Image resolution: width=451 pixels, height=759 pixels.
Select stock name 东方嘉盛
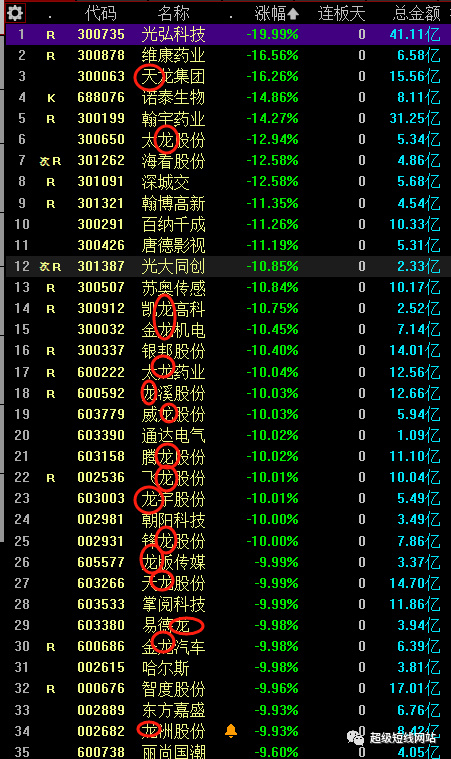tap(173, 710)
